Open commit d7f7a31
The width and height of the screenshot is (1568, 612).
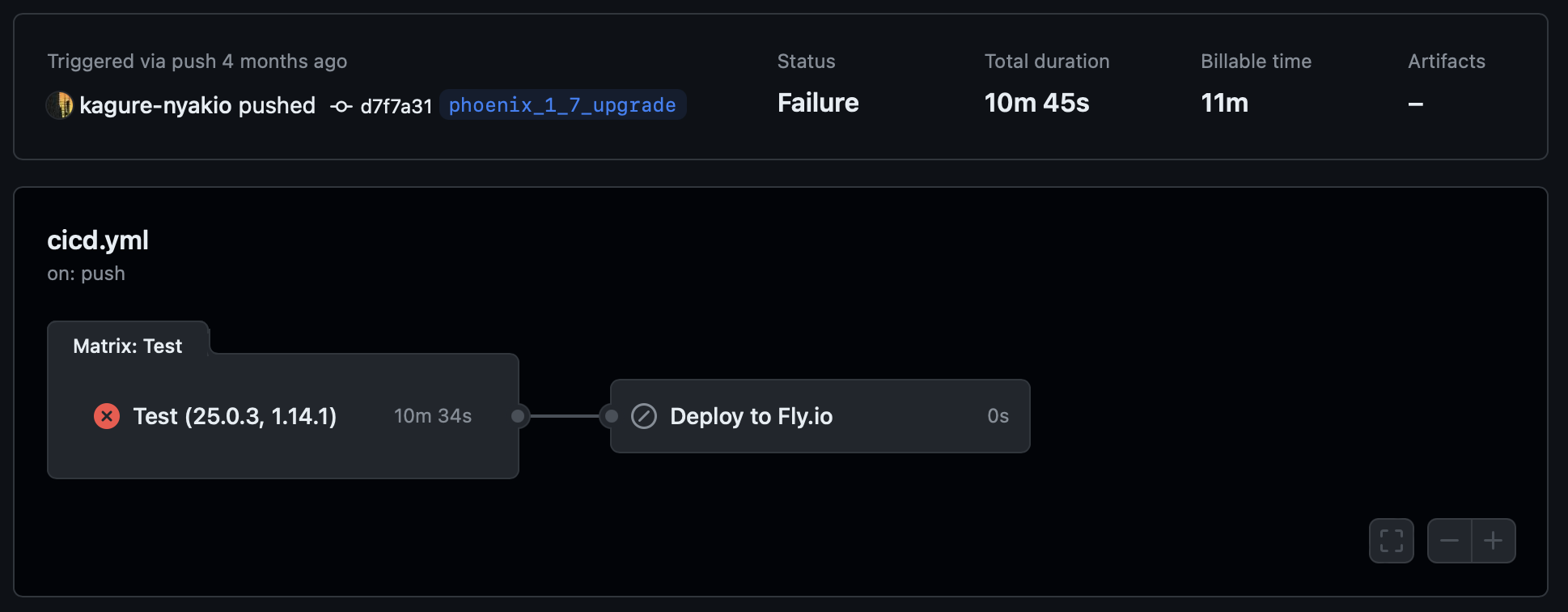point(396,106)
